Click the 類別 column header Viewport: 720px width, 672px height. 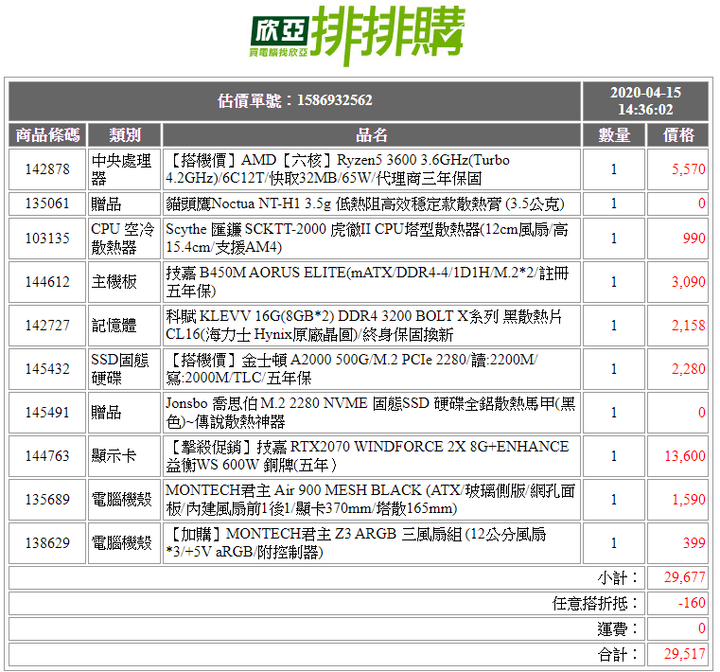pyautogui.click(x=124, y=135)
